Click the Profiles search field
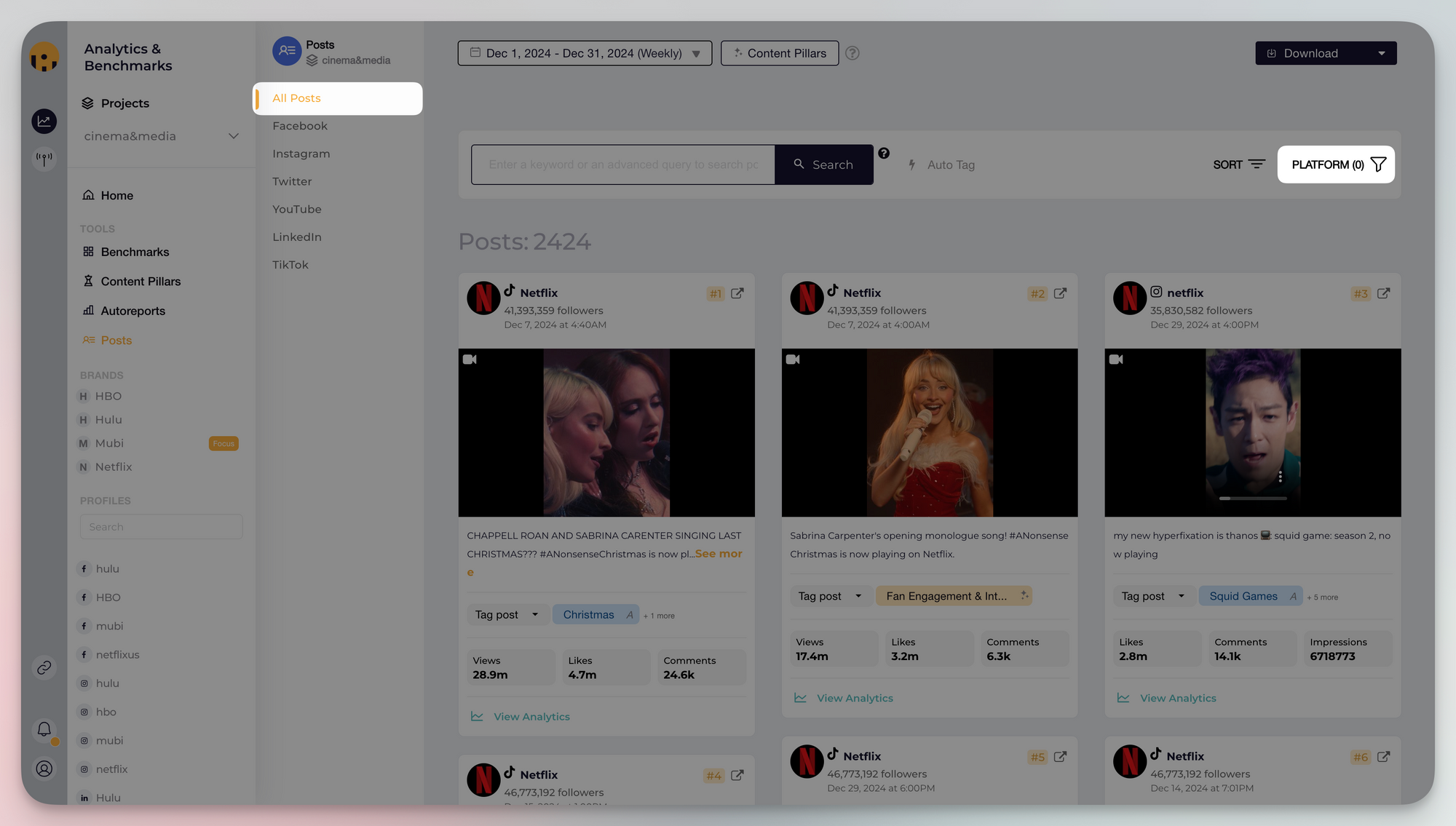Image resolution: width=1456 pixels, height=826 pixels. [x=161, y=527]
